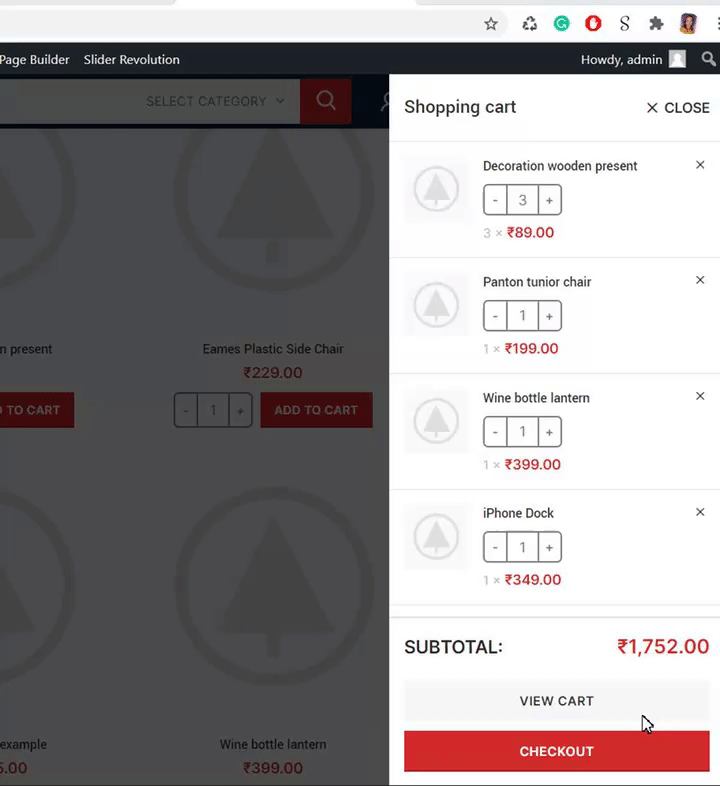Click Eames Plastic Side Chair quantity field
720x786 pixels.
click(x=213, y=410)
